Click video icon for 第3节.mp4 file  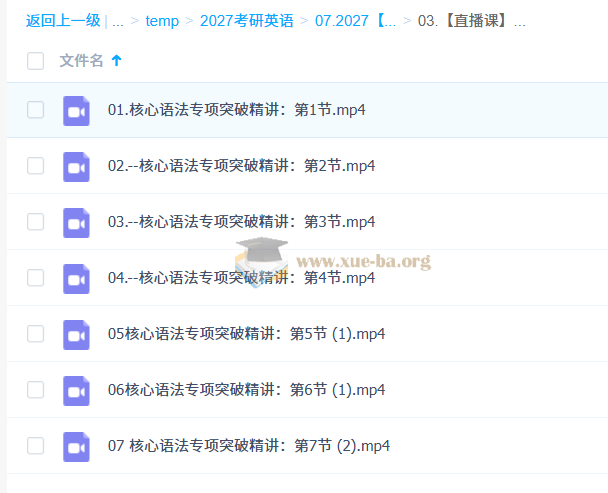coord(76,222)
